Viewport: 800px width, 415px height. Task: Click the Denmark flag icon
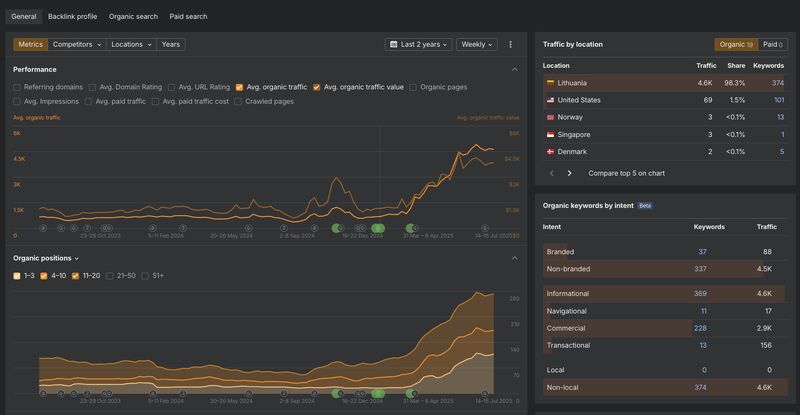(x=550, y=151)
